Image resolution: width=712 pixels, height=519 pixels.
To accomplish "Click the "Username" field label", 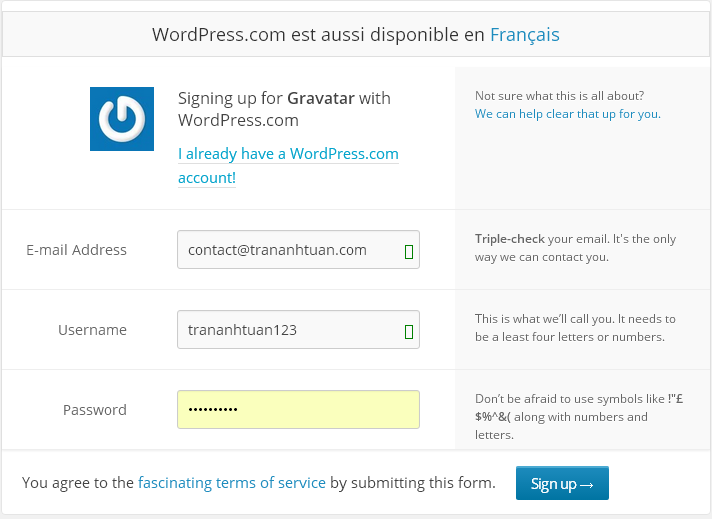I will click(92, 330).
